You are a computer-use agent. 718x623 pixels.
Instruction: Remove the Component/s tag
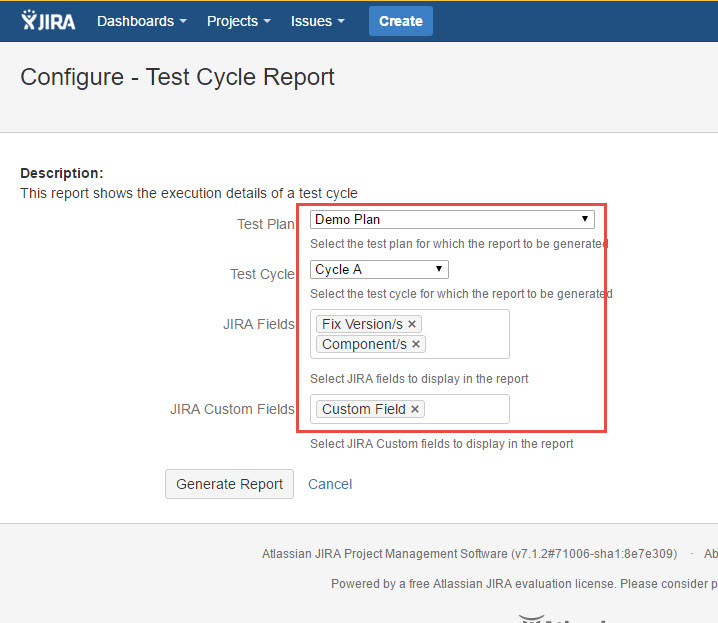pos(416,344)
